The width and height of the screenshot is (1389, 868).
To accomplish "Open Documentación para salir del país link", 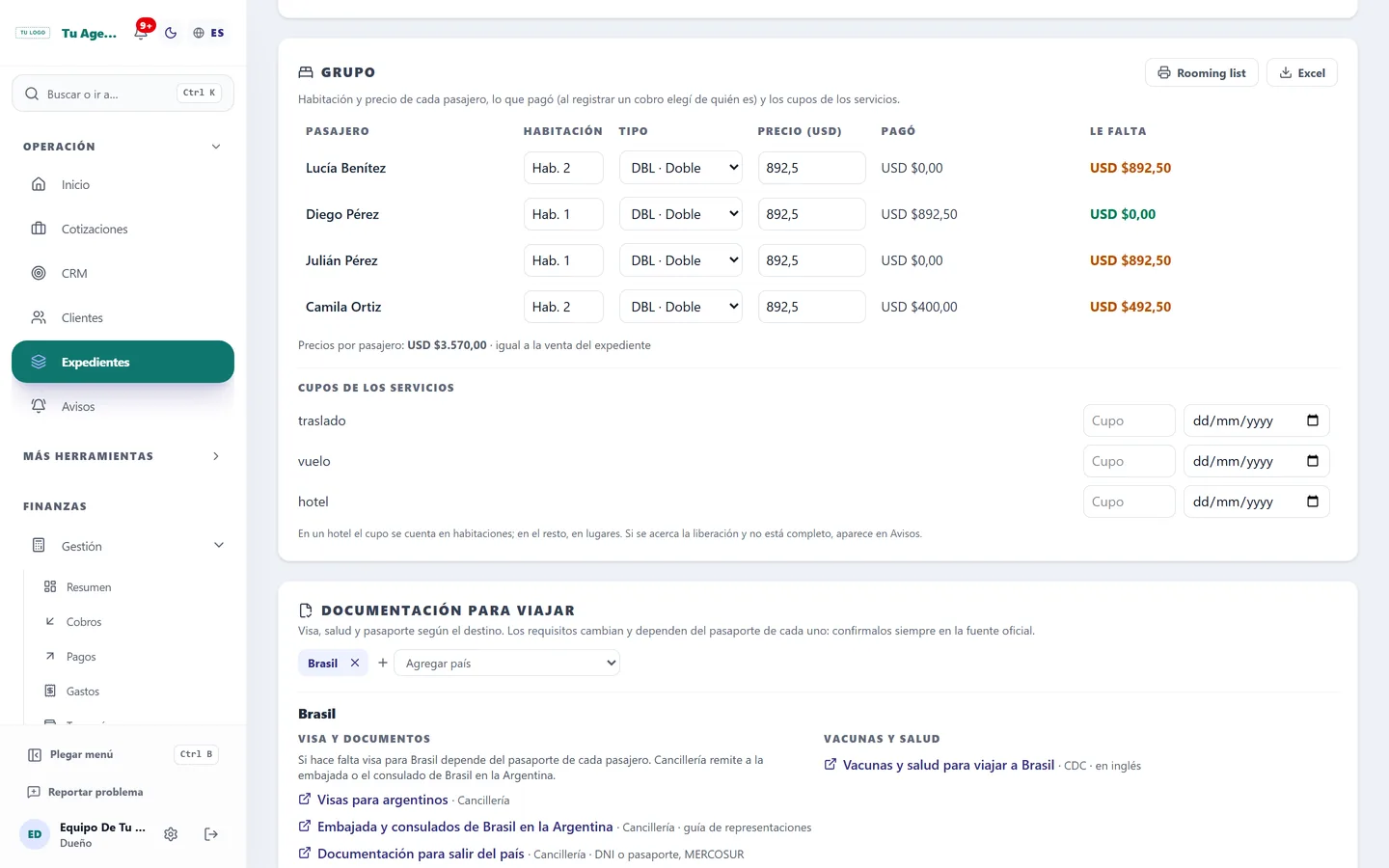I will 421,854.
